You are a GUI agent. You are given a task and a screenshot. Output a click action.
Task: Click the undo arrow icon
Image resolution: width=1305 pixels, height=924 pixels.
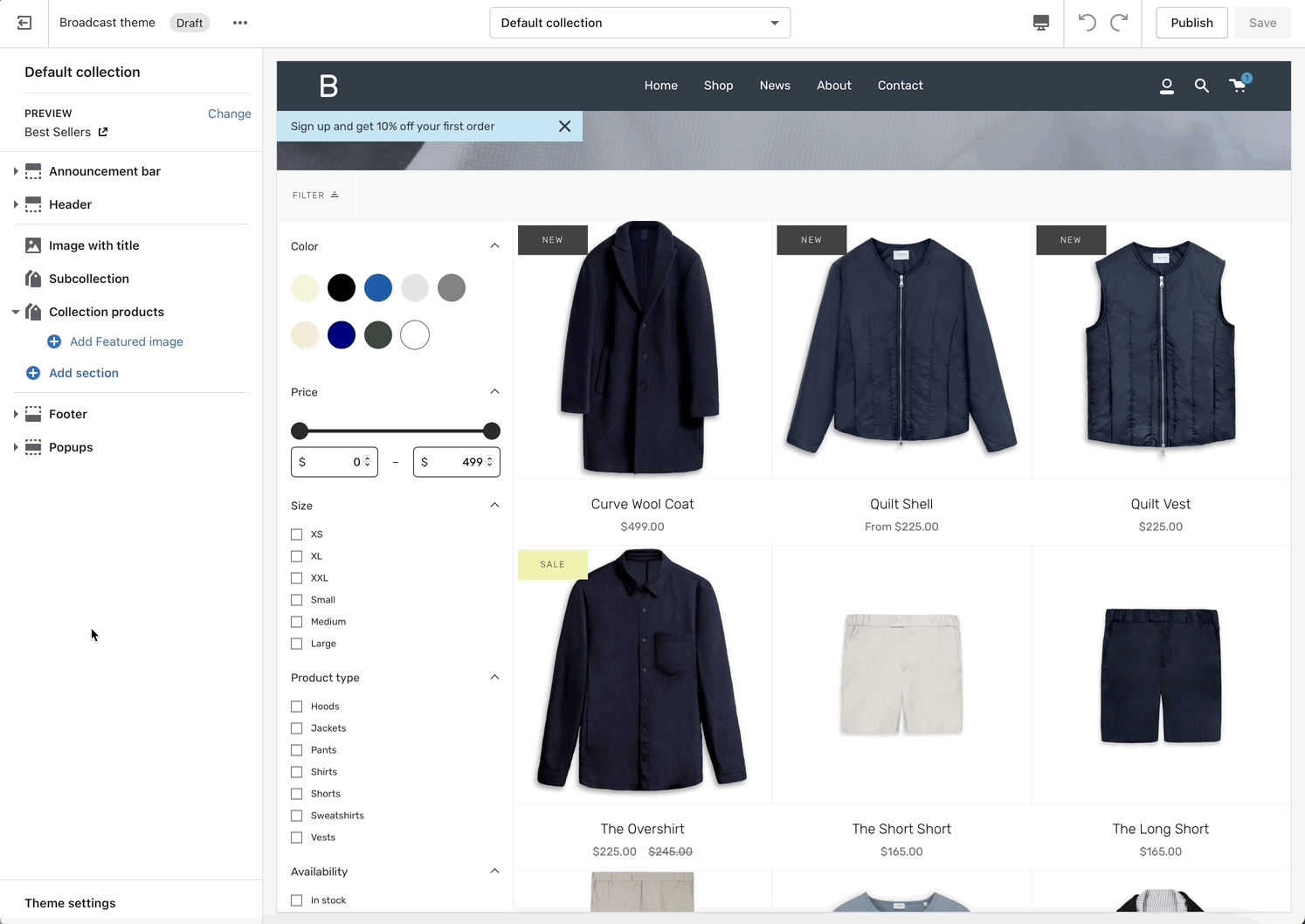click(1087, 23)
